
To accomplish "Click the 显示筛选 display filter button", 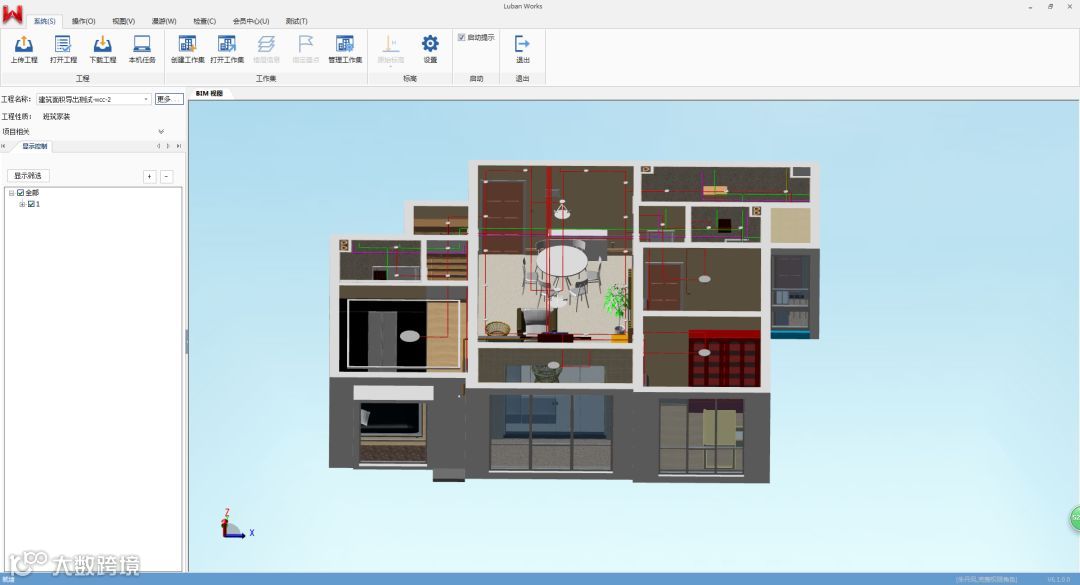I will click(x=28, y=176).
